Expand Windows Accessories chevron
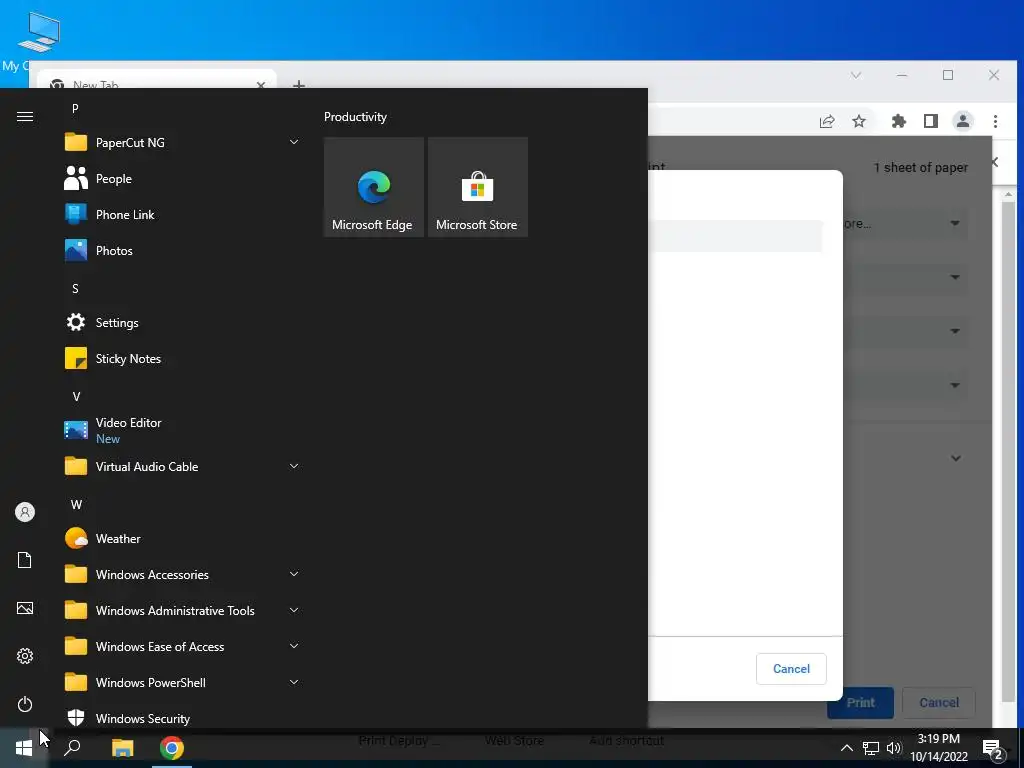 pyautogui.click(x=294, y=574)
